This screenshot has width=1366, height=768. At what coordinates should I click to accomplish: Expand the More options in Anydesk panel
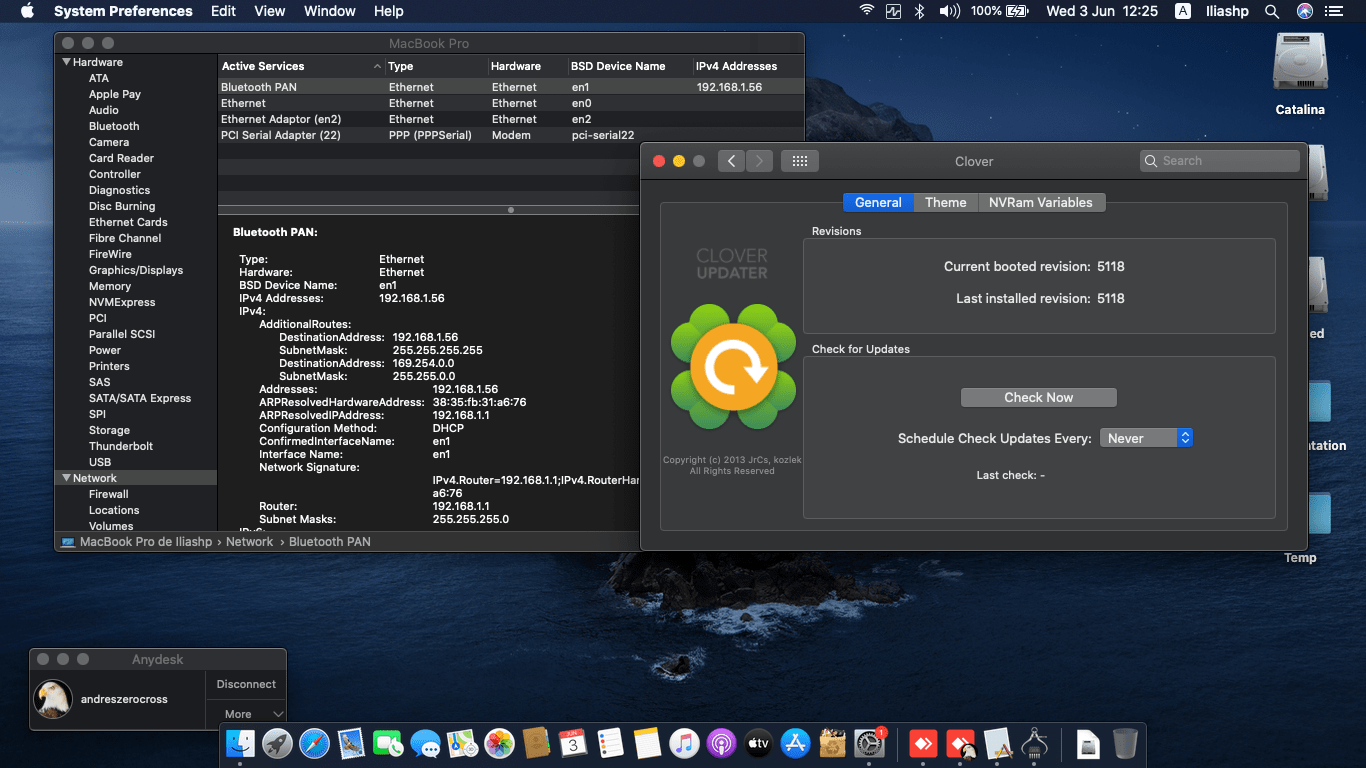pos(246,714)
